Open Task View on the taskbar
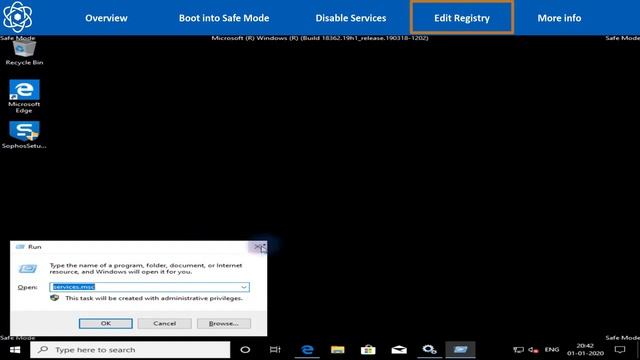This screenshot has width=640, height=360. (275, 350)
